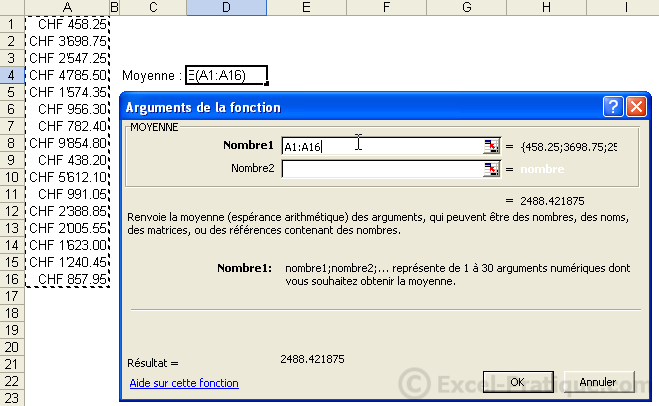This screenshot has height=406, width=659.
Task: Select column A header
Action: coord(67,7)
